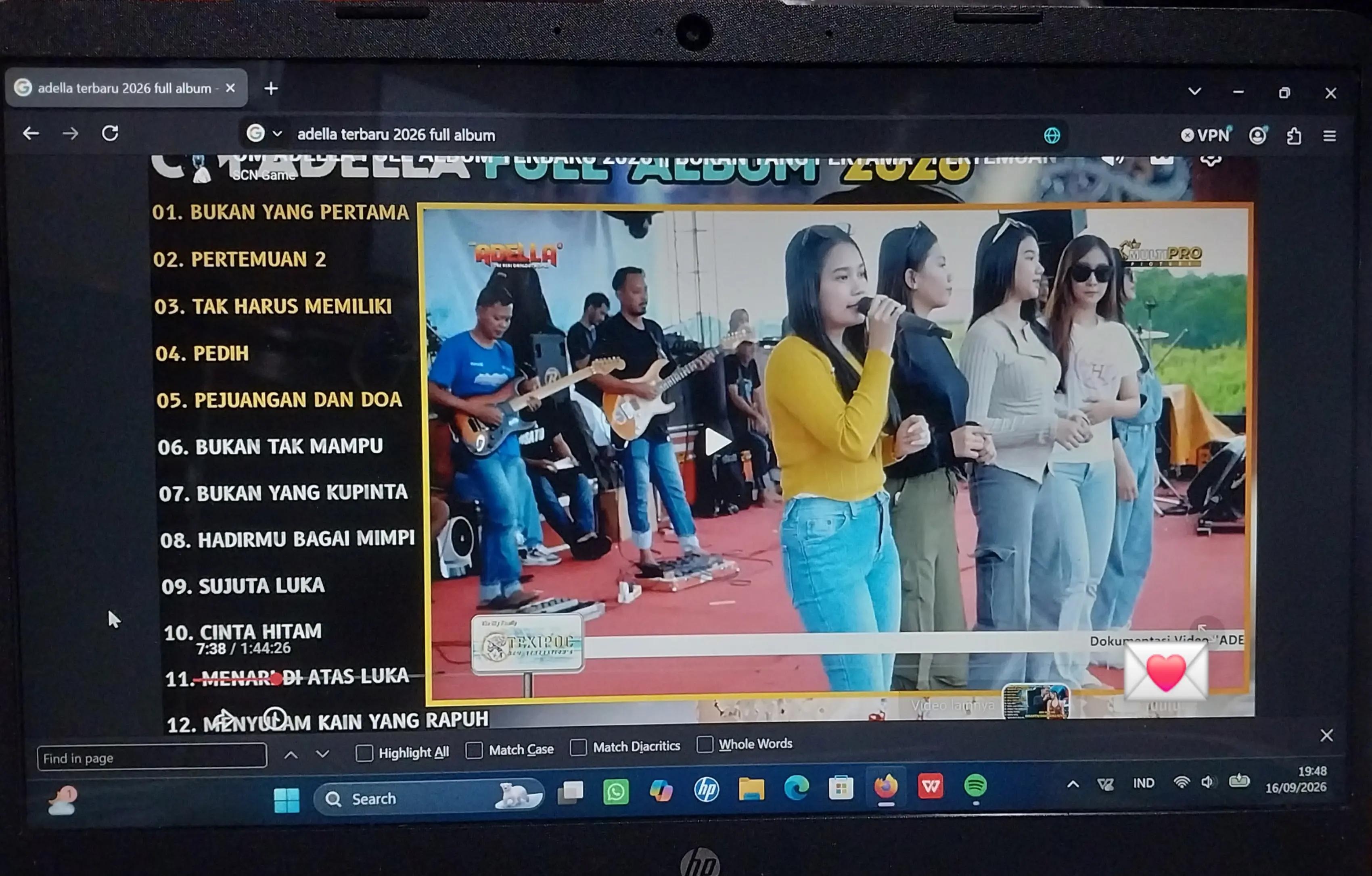Open the Wi-Fi network tray icon
Screen dimensions: 1372x876
tap(1181, 782)
